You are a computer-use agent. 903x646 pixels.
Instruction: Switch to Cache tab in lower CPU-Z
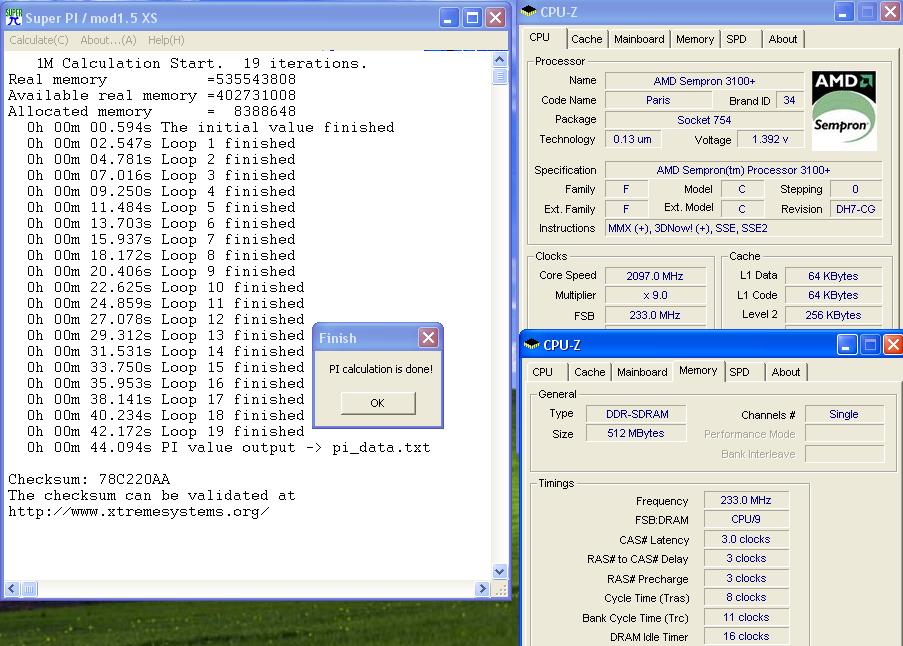pos(589,372)
